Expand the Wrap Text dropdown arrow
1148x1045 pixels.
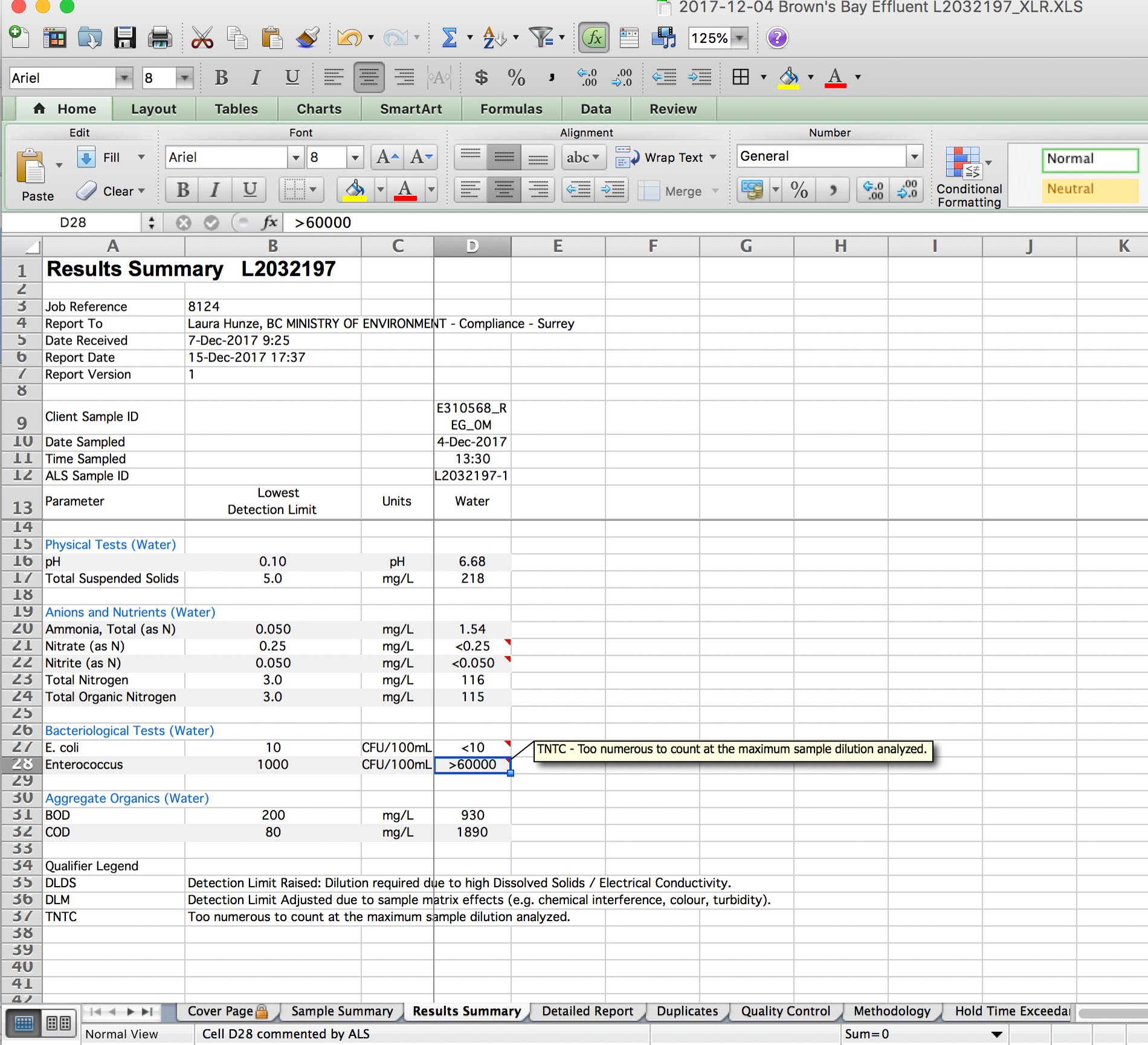pos(714,157)
